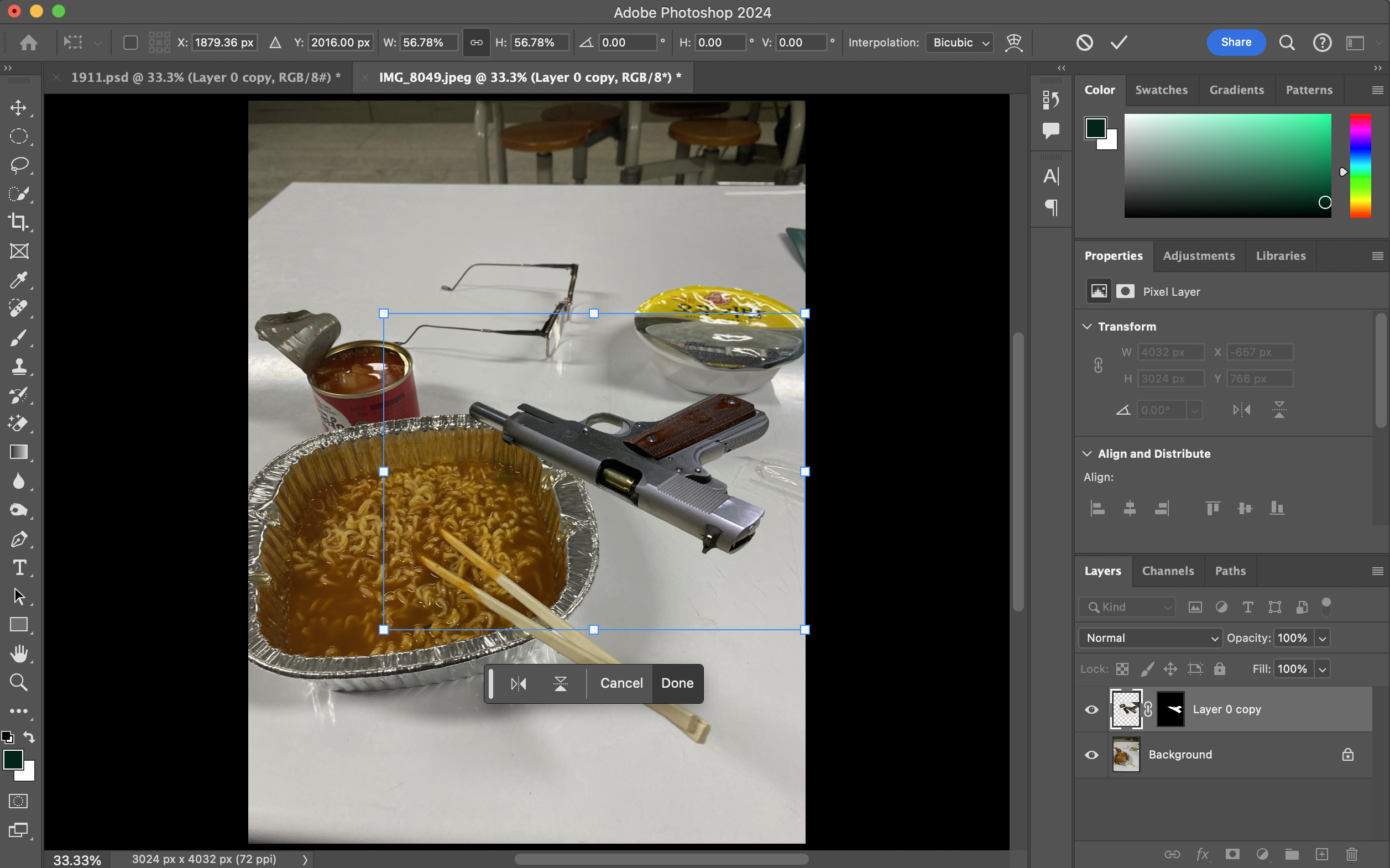Open the Interpolation Bicubic dropdown

959,43
